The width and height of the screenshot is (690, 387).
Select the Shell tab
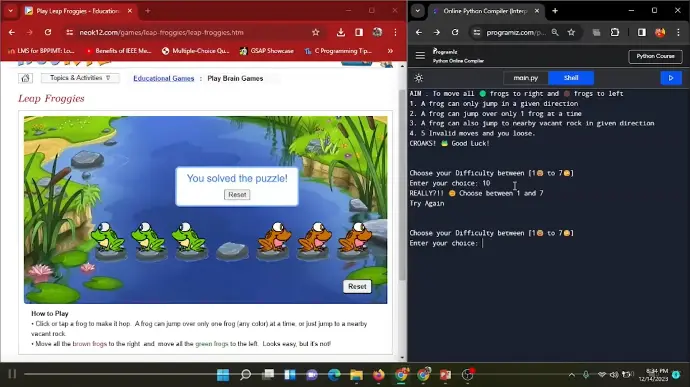[571, 78]
